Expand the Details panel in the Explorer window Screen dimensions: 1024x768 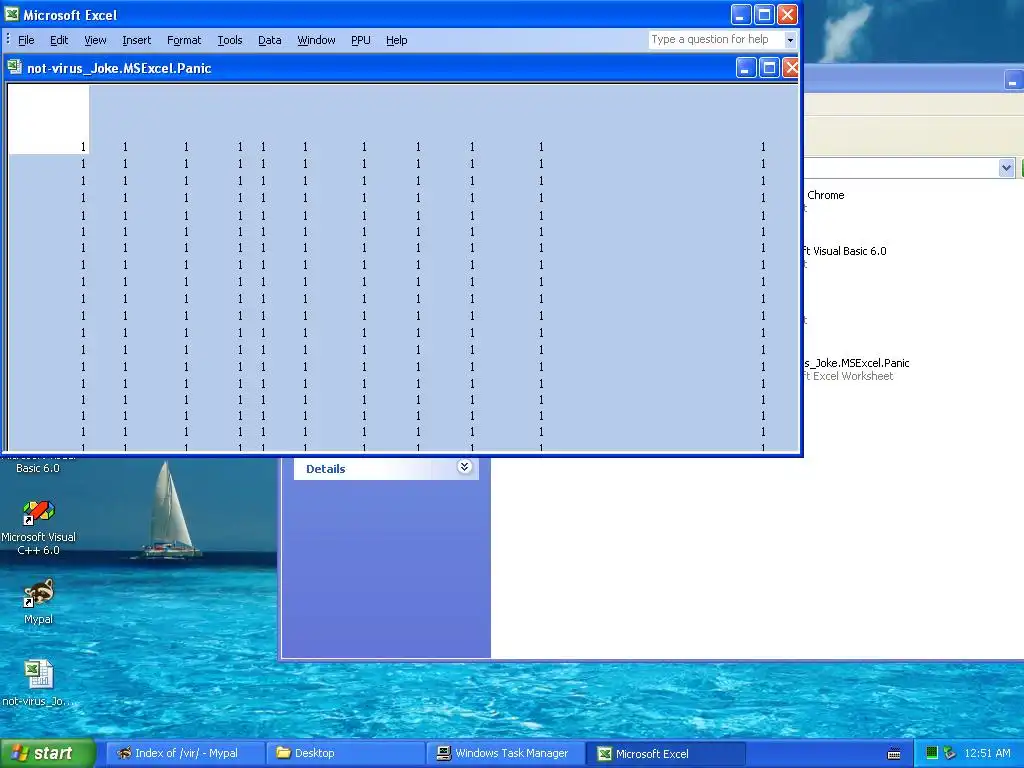coord(464,466)
